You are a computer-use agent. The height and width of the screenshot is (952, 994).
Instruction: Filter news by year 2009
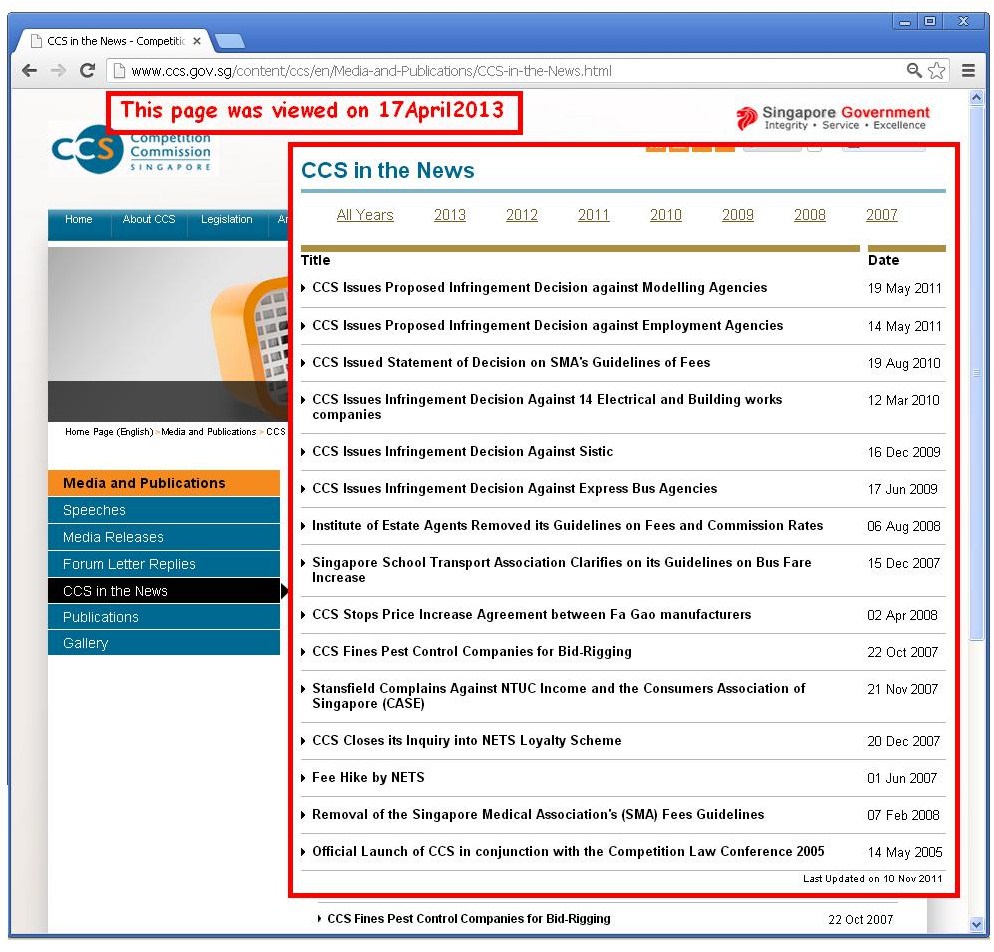738,215
